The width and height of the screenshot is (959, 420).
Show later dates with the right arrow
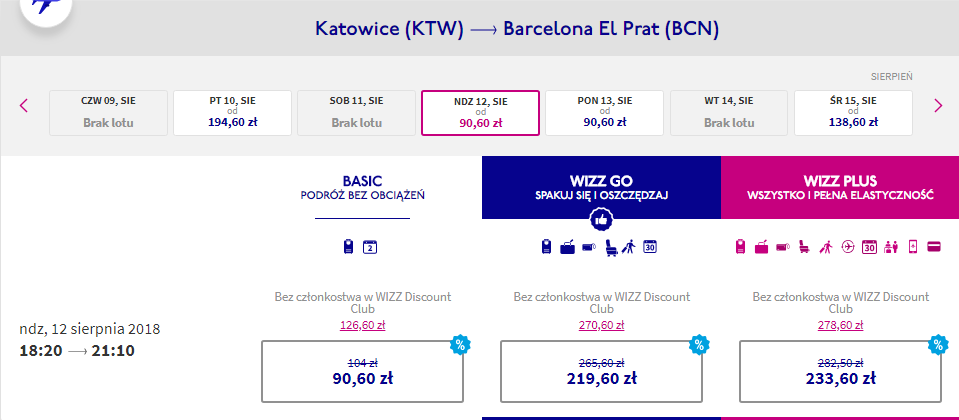938,105
